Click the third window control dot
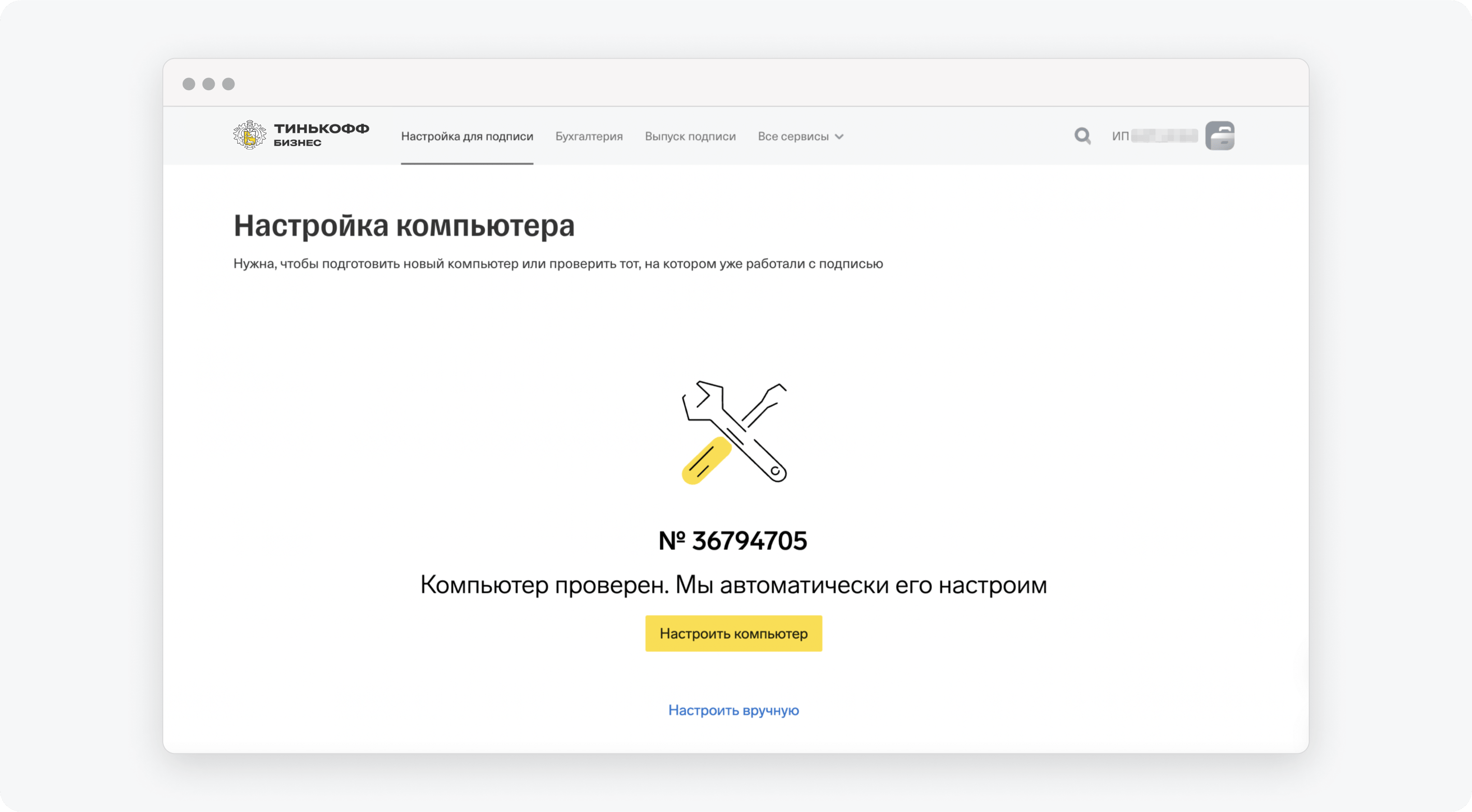The width and height of the screenshot is (1472, 812). coord(229,84)
